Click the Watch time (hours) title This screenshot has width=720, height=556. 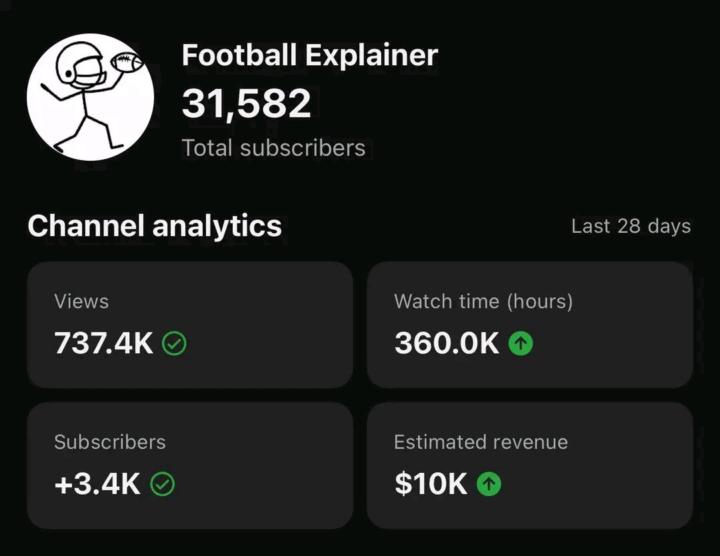pos(483,301)
